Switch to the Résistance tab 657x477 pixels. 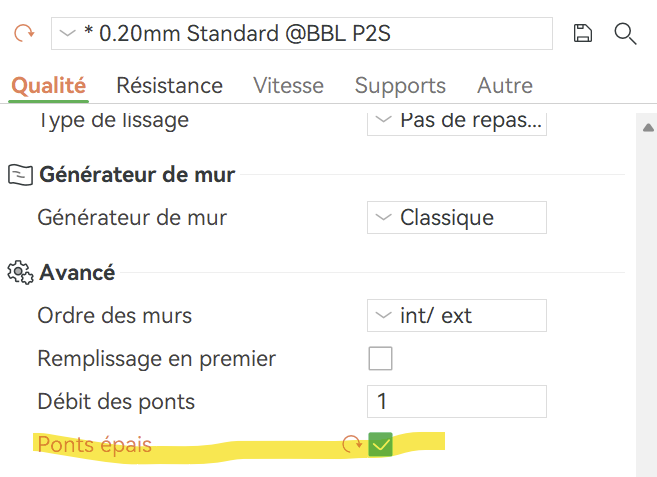169,85
